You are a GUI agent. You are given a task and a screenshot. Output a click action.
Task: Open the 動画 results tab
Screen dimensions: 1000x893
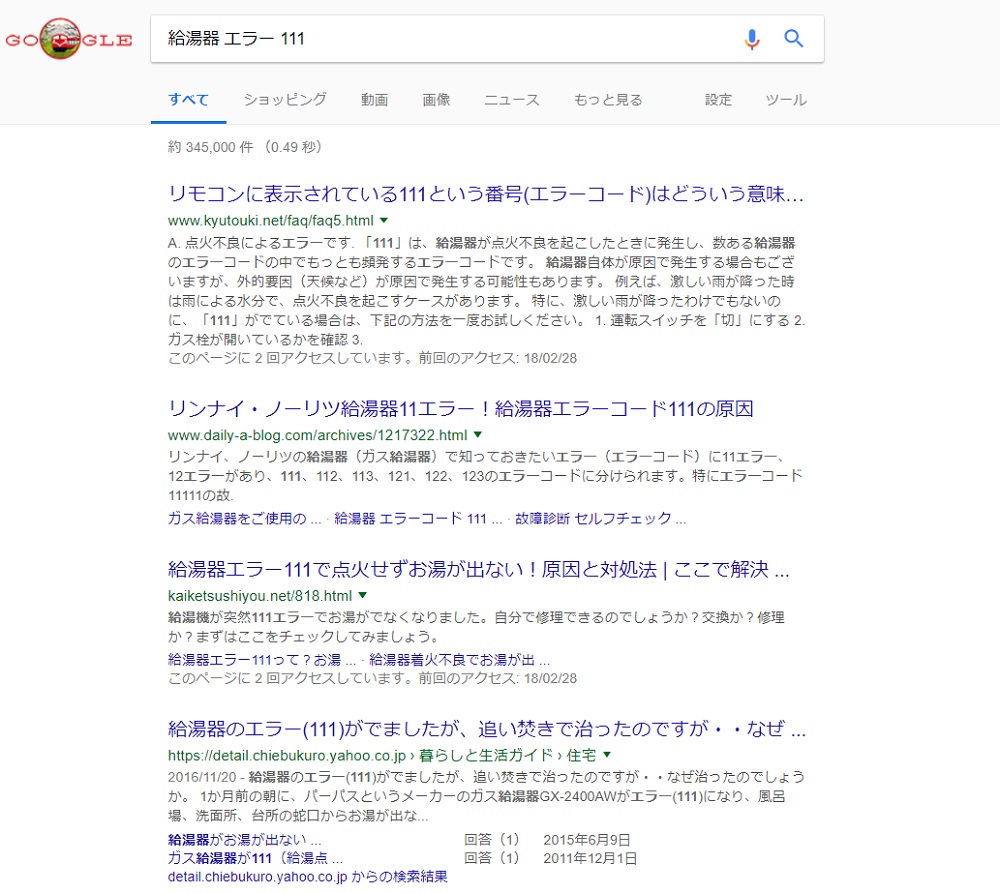[374, 100]
